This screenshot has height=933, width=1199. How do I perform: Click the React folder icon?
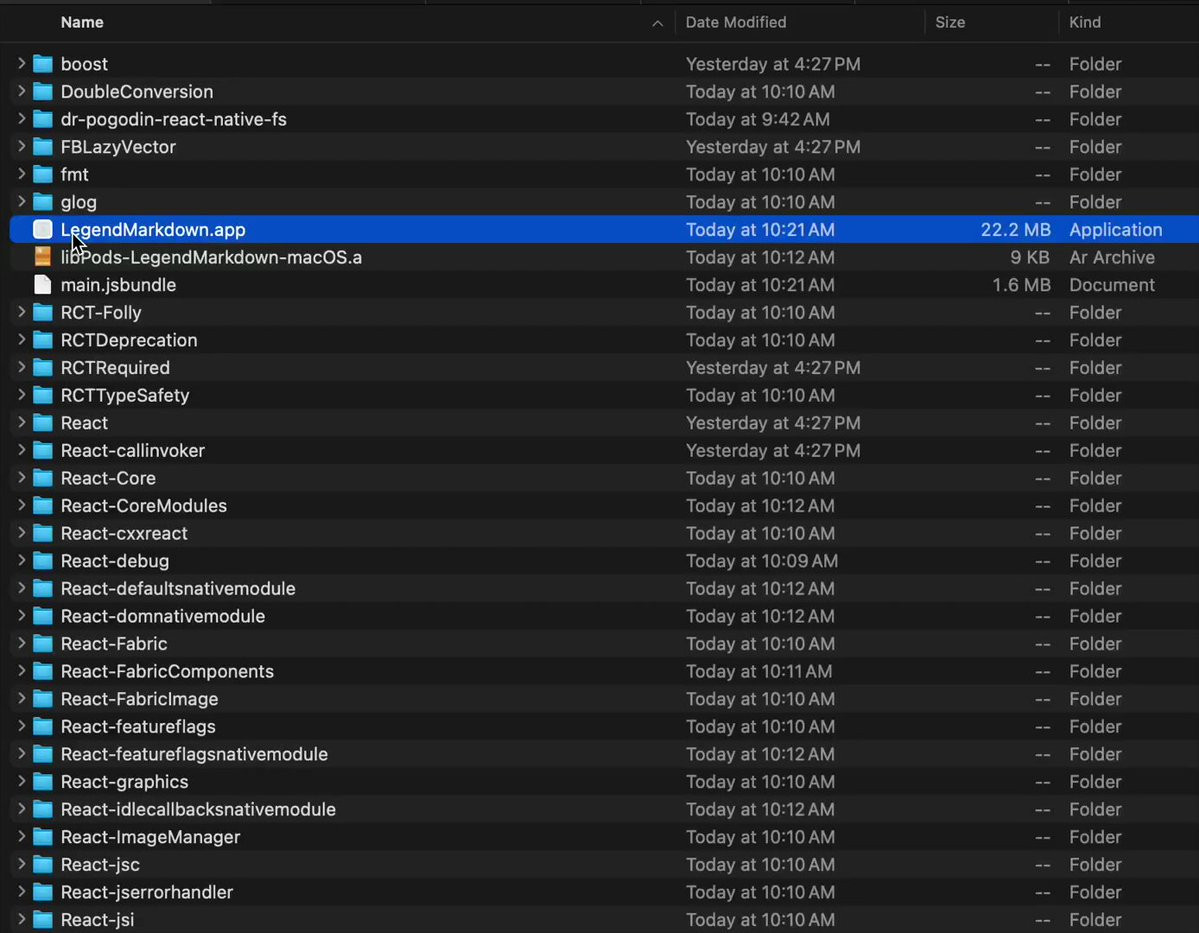(43, 423)
